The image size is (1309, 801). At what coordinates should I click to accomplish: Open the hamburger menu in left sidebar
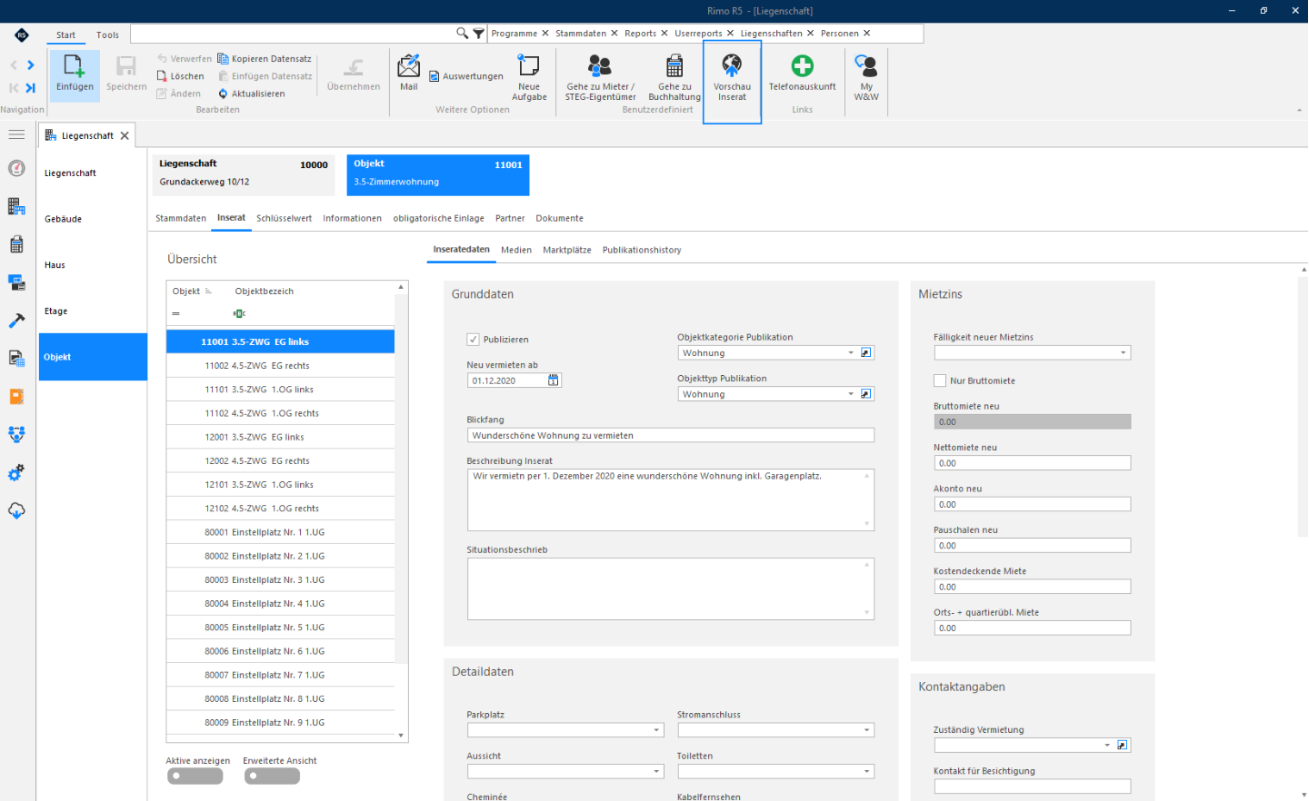click(x=16, y=134)
